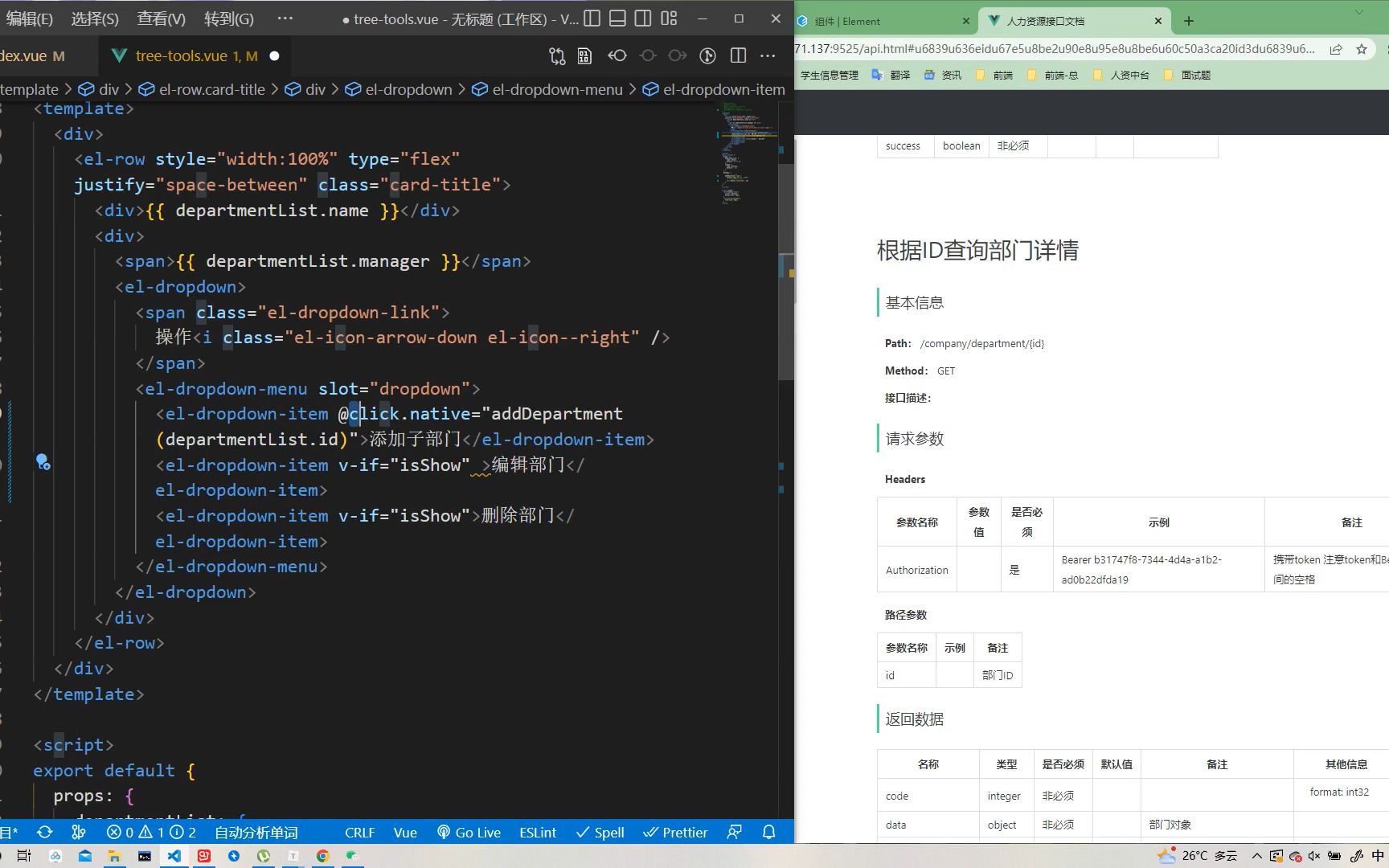Click 自动分析单词 in the status bar
1389x868 pixels.
click(256, 832)
